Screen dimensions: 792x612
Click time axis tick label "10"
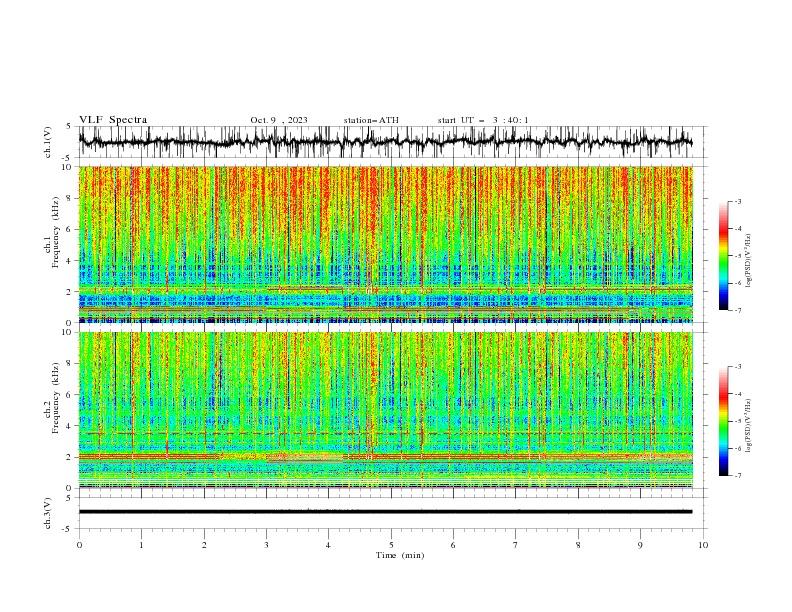703,545
